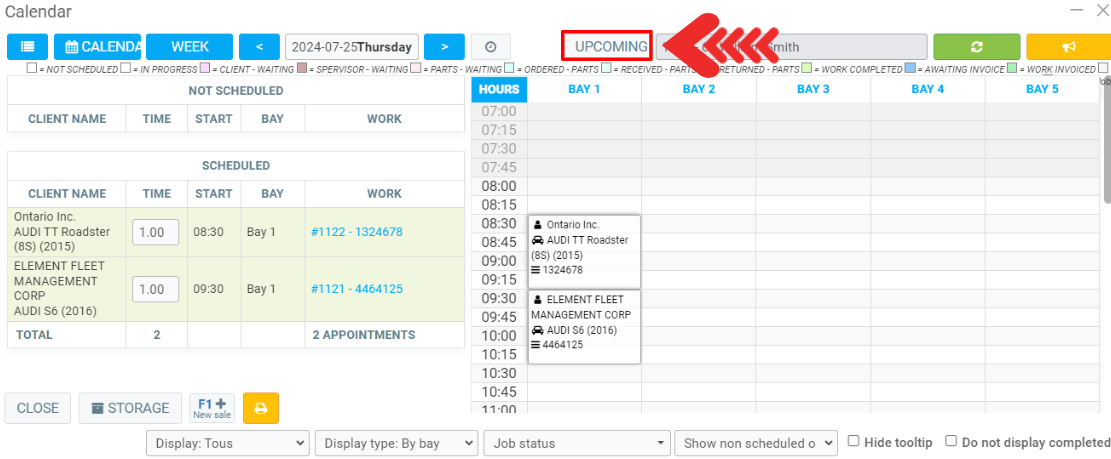Expand the Display: Tous dropdown

click(228, 443)
